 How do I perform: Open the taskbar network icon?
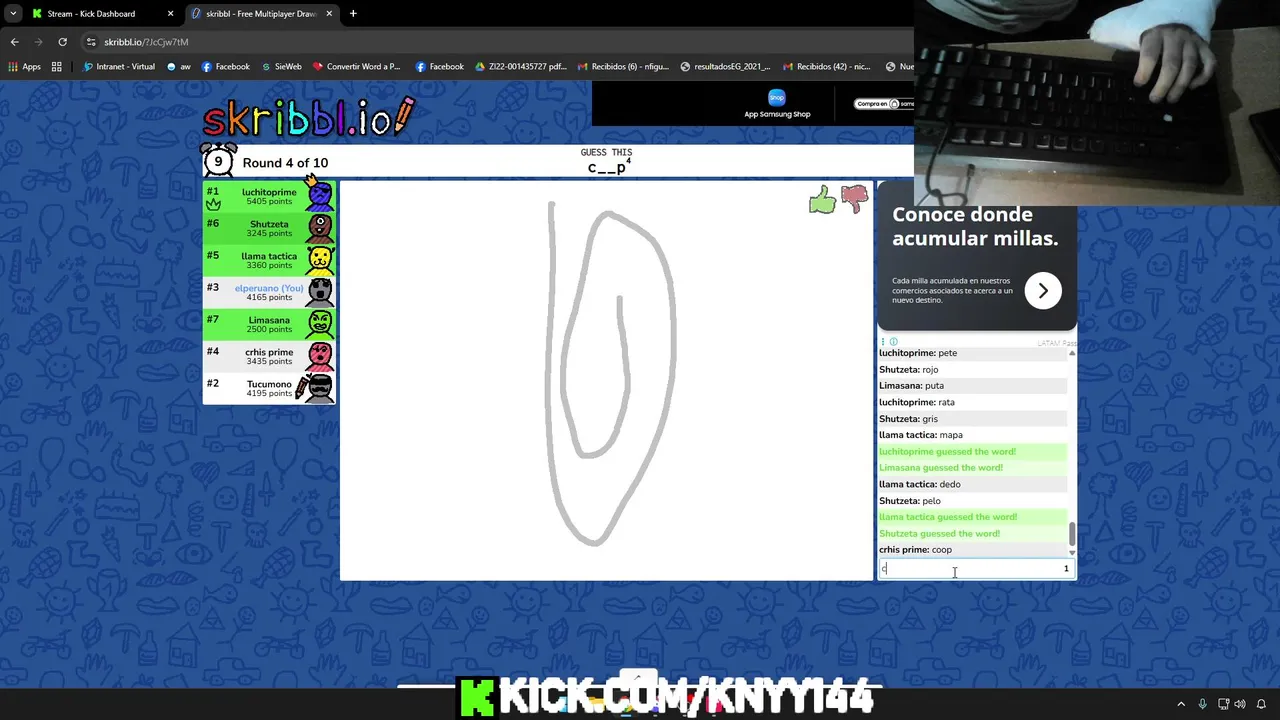click(1224, 704)
